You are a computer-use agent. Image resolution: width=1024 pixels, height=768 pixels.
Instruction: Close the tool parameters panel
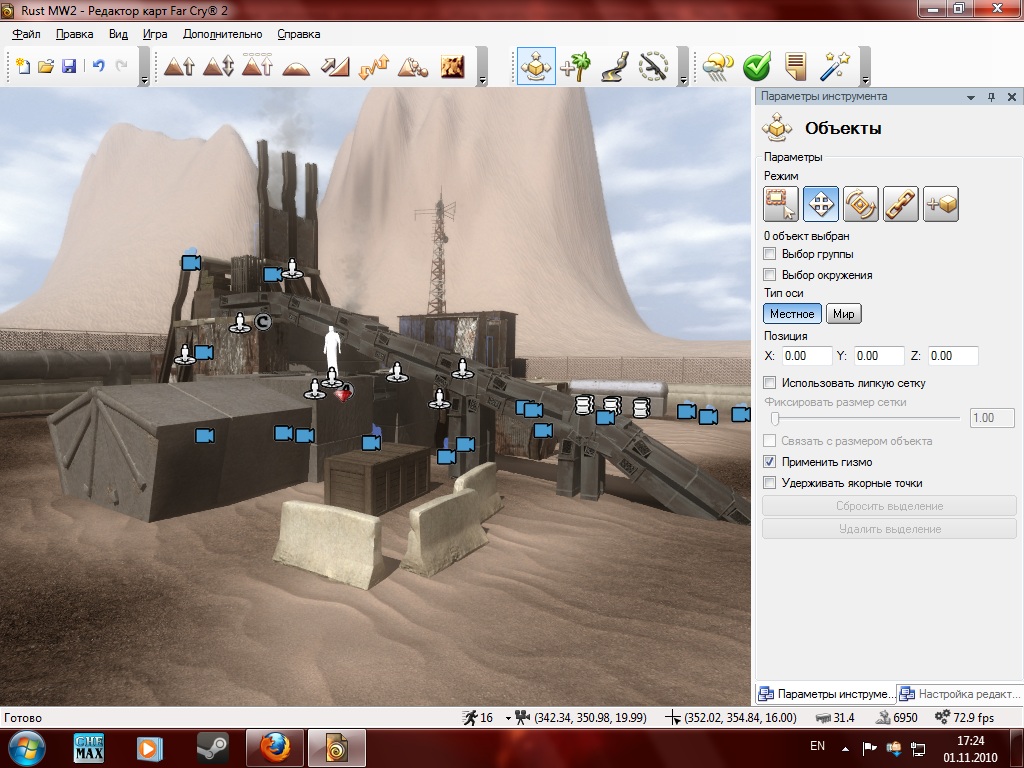(1012, 97)
